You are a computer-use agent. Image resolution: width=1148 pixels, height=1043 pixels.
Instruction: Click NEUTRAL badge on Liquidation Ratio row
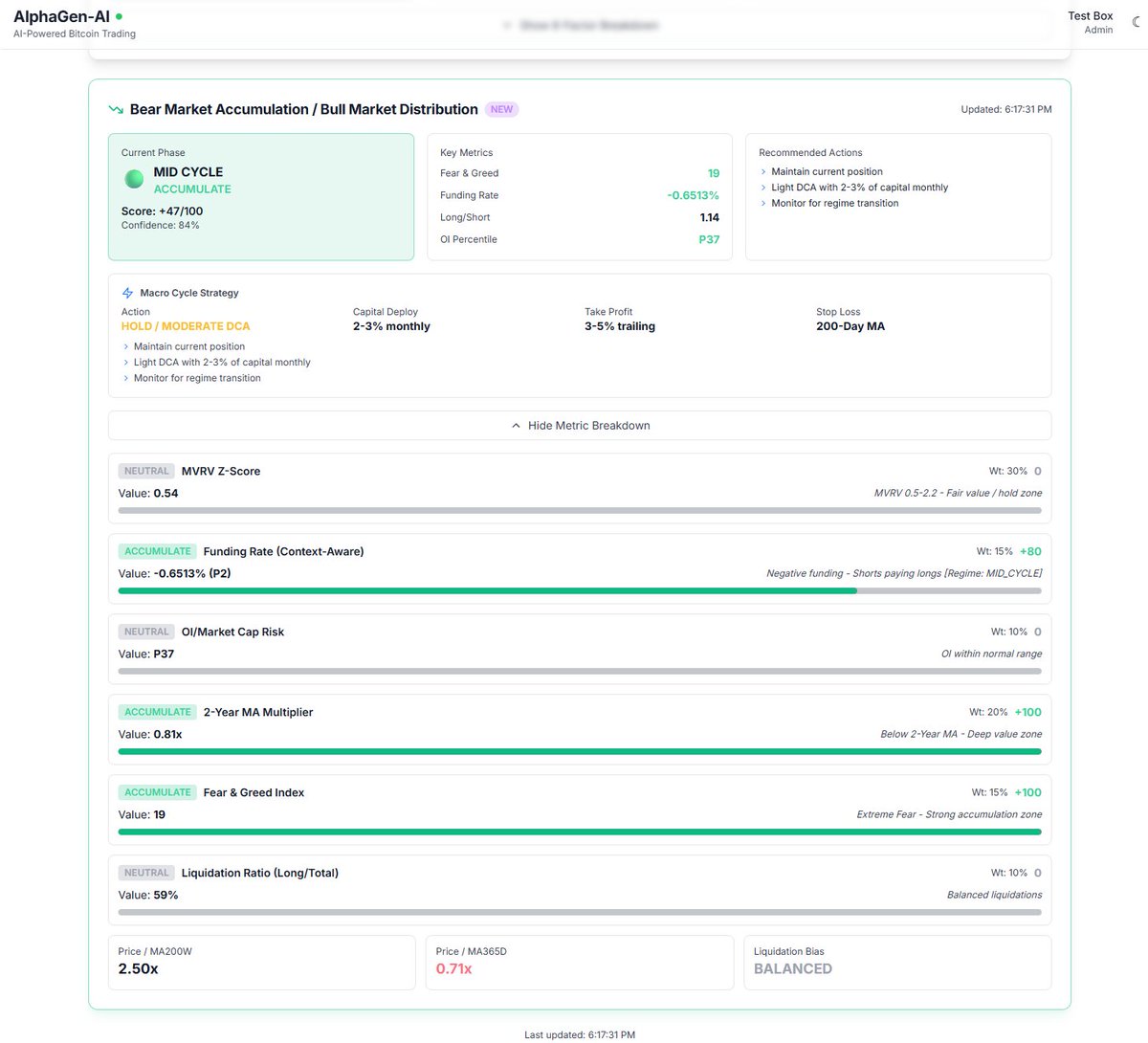pyautogui.click(x=146, y=873)
